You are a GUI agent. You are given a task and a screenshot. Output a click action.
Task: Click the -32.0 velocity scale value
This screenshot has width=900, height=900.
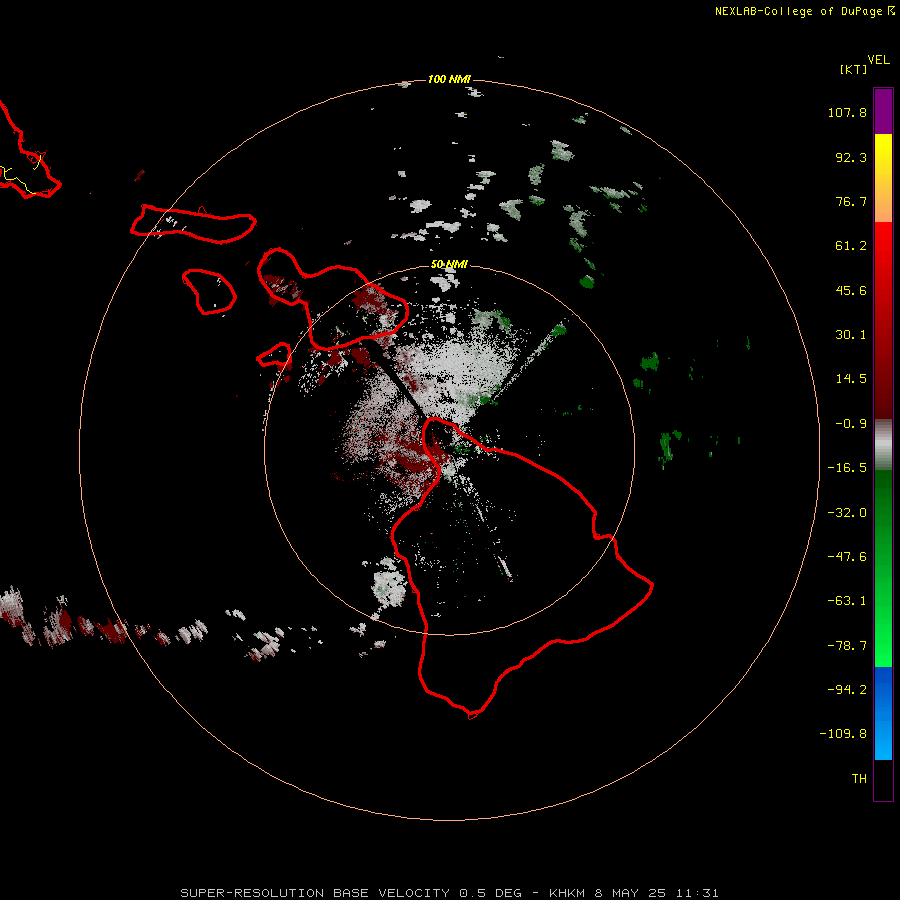[x=847, y=513]
